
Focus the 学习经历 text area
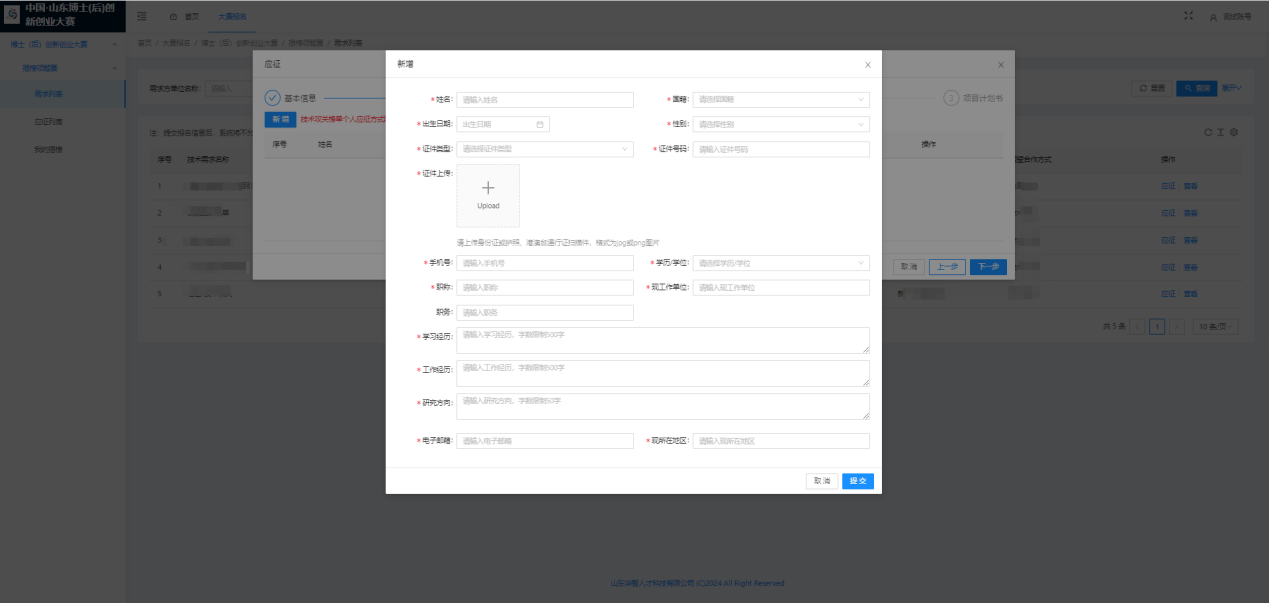pyautogui.click(x=662, y=340)
